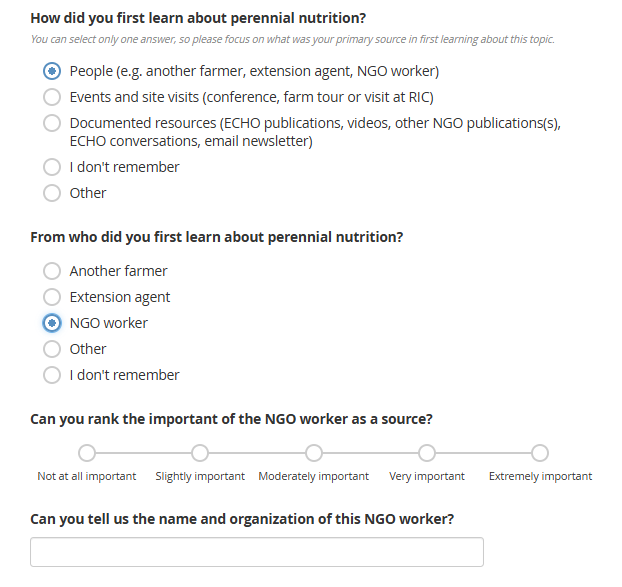
Task: Choose Other under From who question
Action: click(52, 349)
